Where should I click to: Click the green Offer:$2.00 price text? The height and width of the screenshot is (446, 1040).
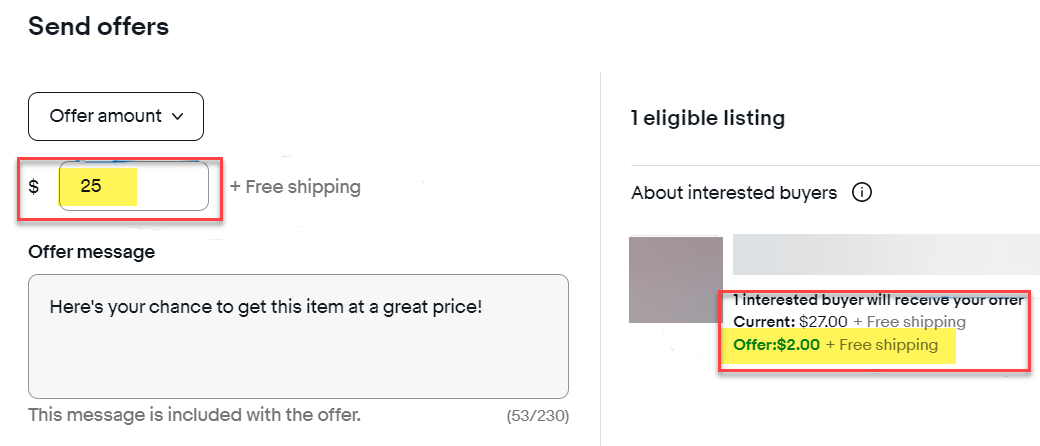tap(776, 345)
